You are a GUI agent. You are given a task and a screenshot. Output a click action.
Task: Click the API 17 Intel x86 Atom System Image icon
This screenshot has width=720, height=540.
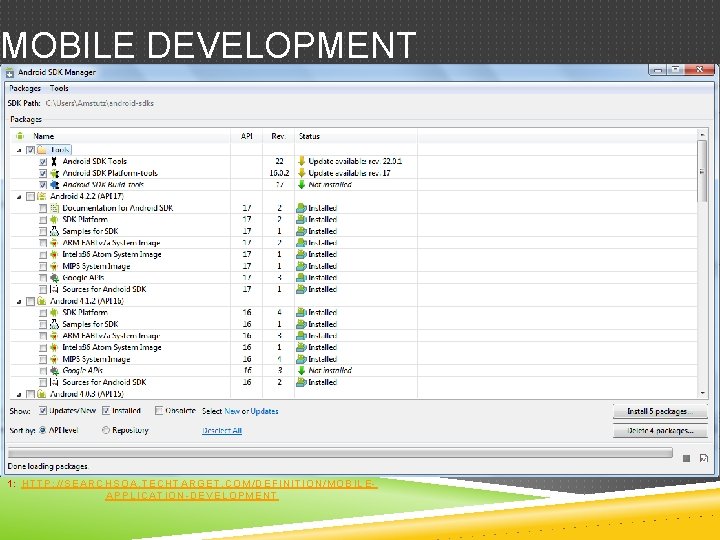point(54,254)
